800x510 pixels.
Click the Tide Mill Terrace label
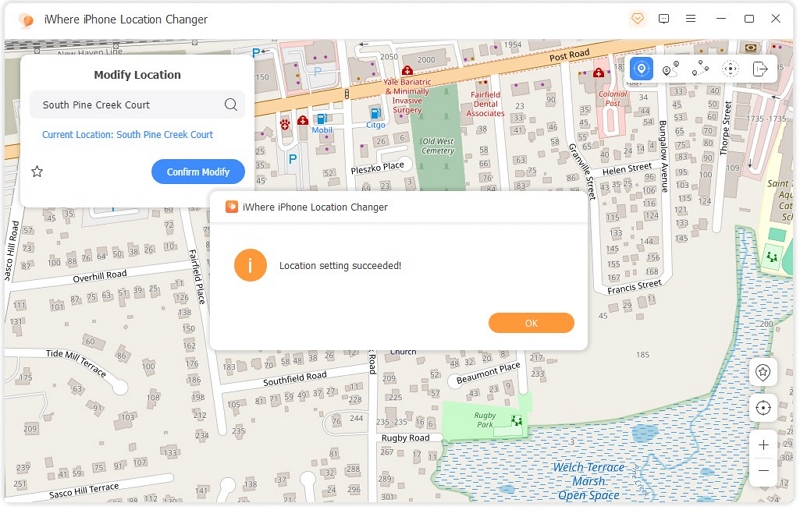(x=76, y=363)
